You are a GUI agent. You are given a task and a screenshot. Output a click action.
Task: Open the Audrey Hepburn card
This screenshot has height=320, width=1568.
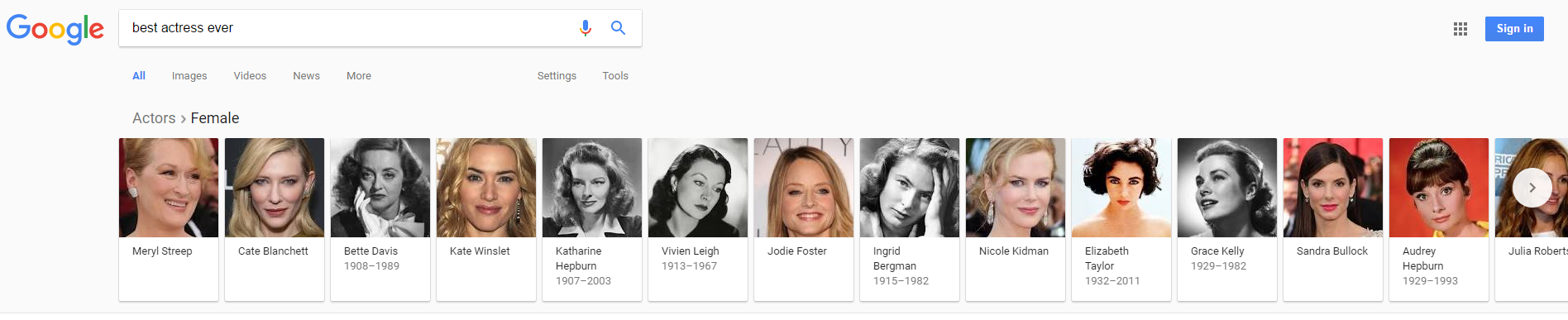[1439, 219]
